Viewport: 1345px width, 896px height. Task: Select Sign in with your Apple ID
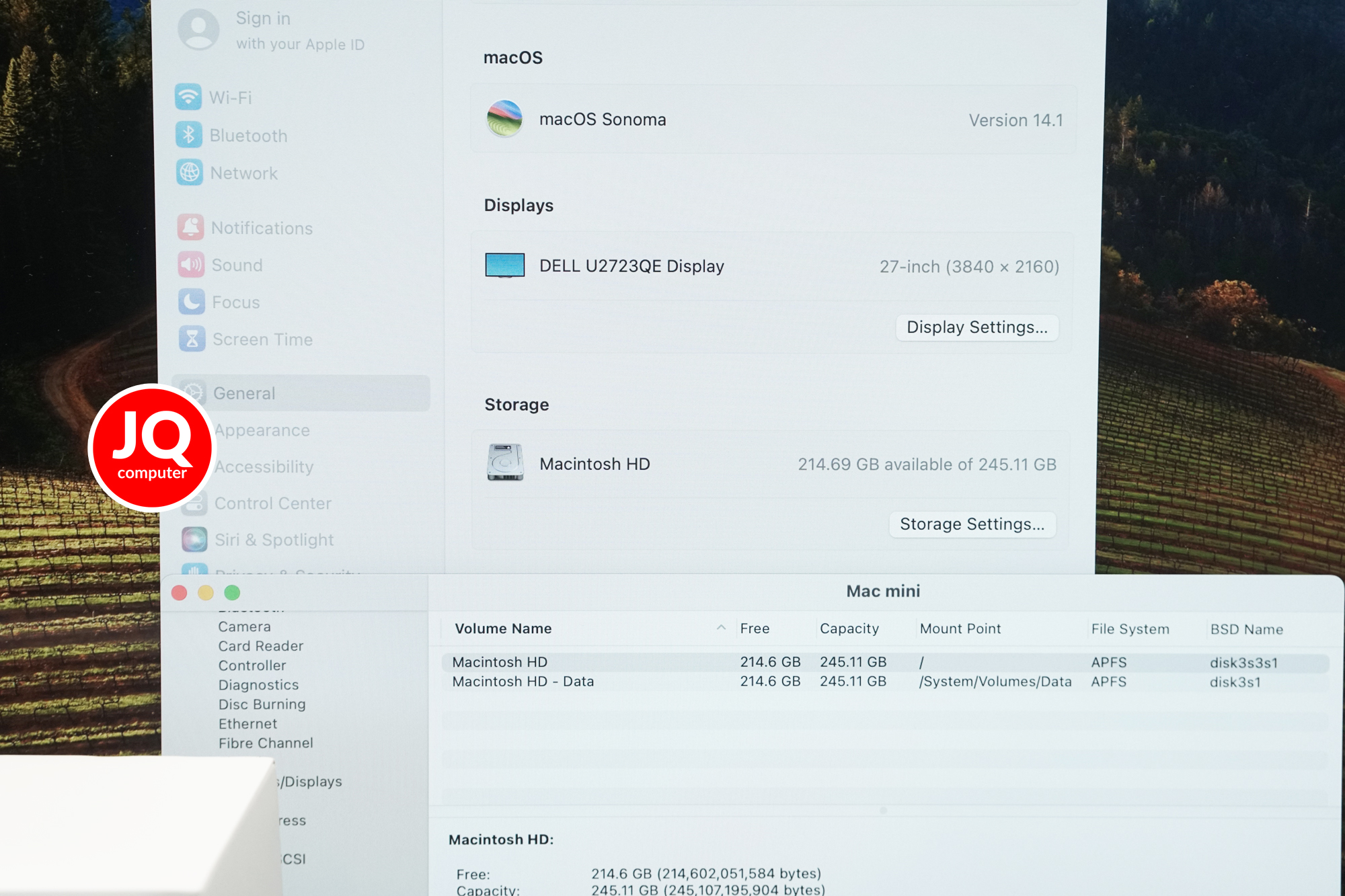pyautogui.click(x=300, y=30)
